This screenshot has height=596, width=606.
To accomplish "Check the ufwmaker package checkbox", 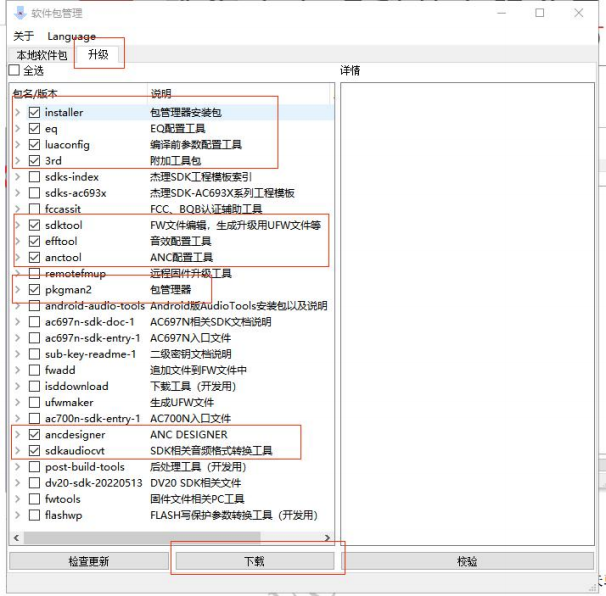I will tap(34, 402).
